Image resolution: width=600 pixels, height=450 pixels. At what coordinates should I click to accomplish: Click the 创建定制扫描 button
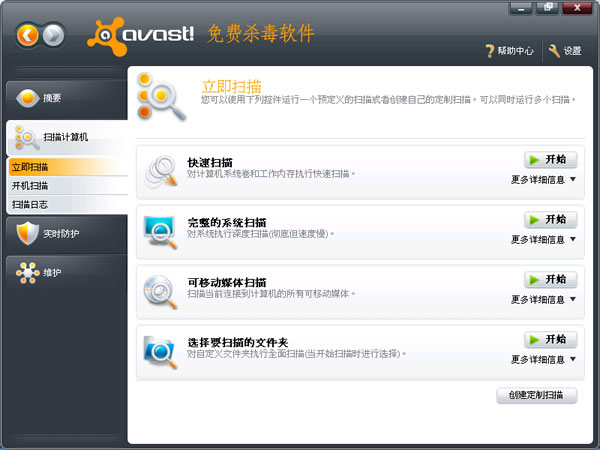(536, 395)
